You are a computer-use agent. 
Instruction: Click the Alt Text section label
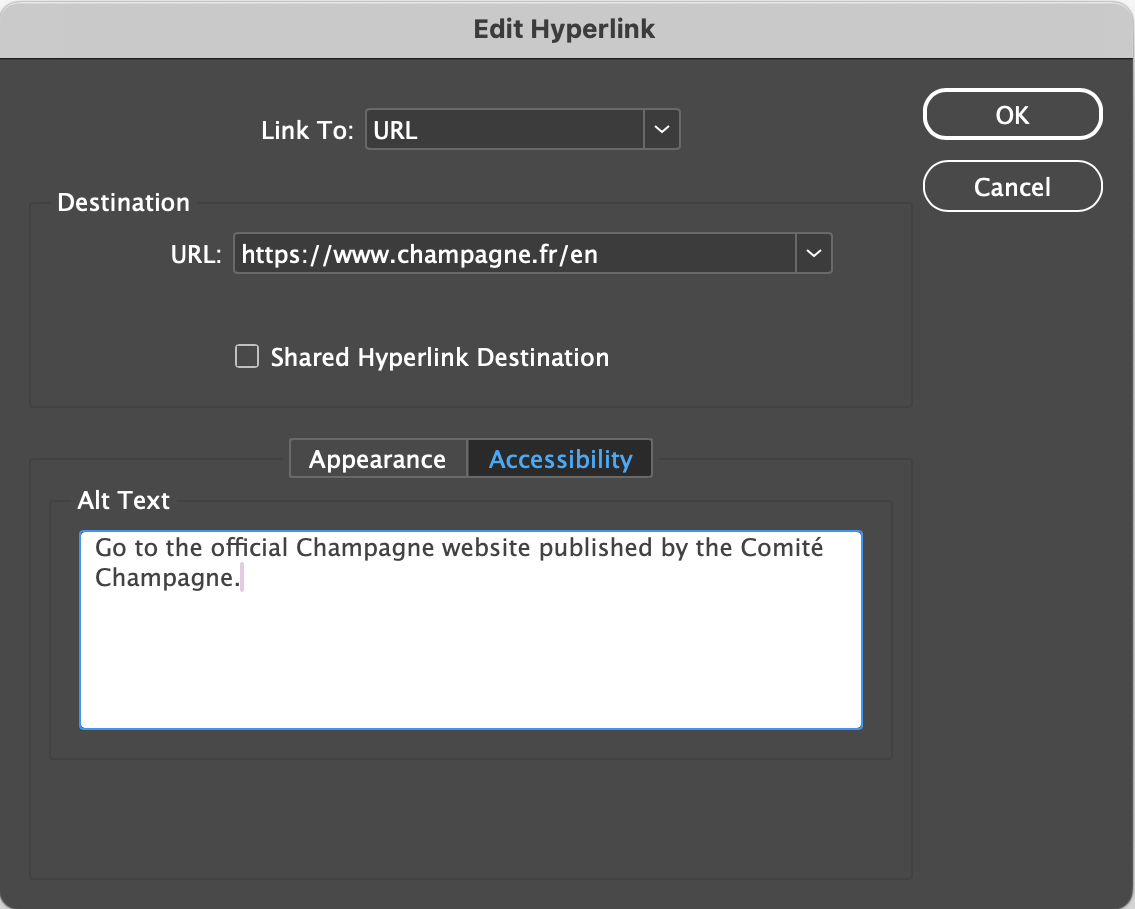click(x=124, y=500)
